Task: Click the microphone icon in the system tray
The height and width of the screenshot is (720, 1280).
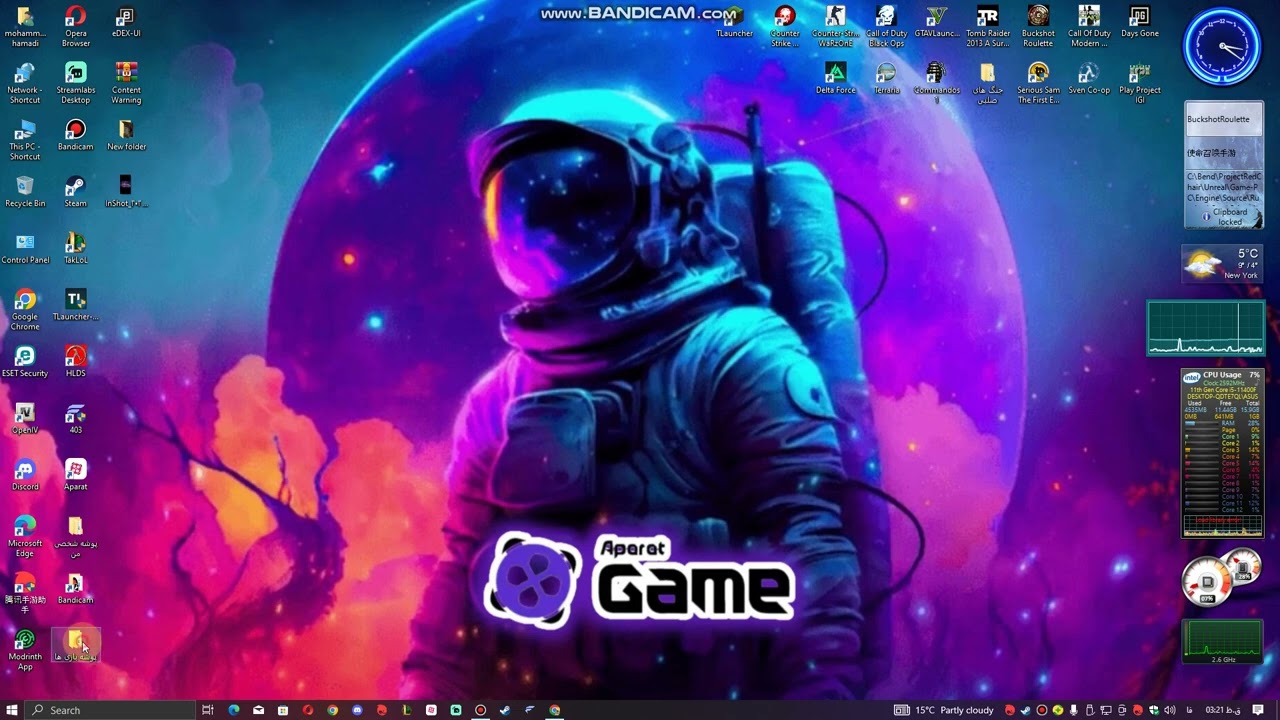Action: [1073, 710]
